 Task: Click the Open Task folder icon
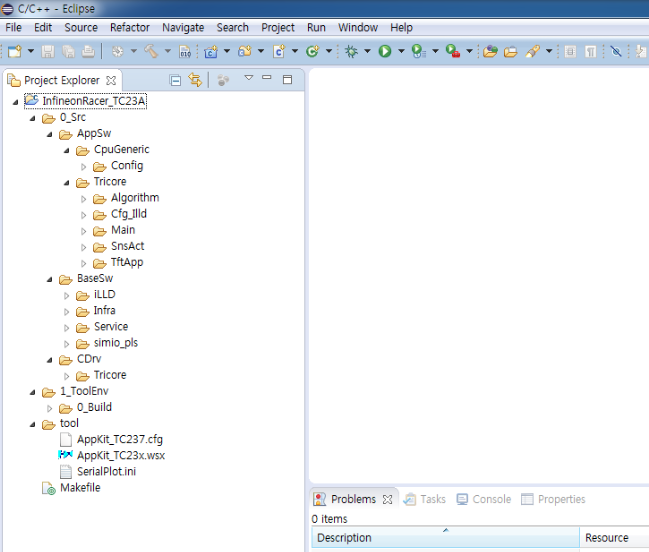tap(511, 51)
